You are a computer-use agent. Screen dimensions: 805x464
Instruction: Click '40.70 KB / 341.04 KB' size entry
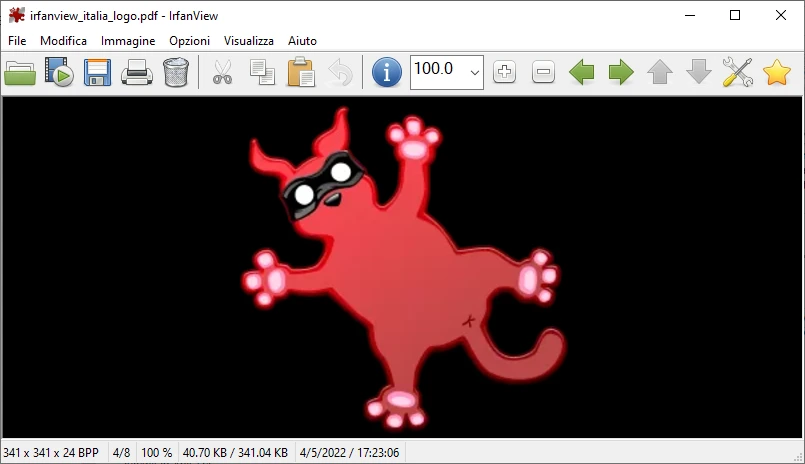click(x=235, y=453)
